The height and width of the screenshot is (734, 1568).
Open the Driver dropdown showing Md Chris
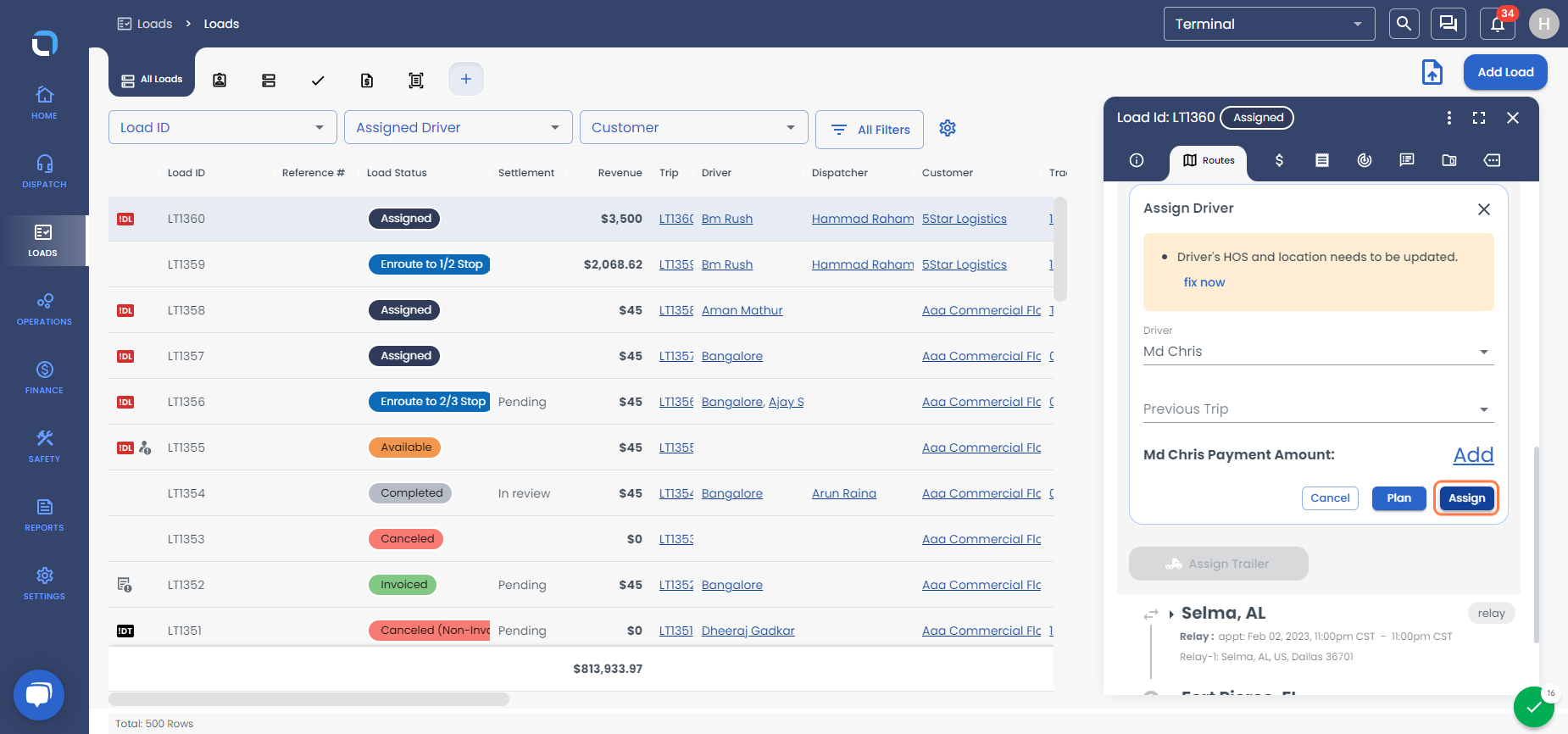[x=1319, y=352]
